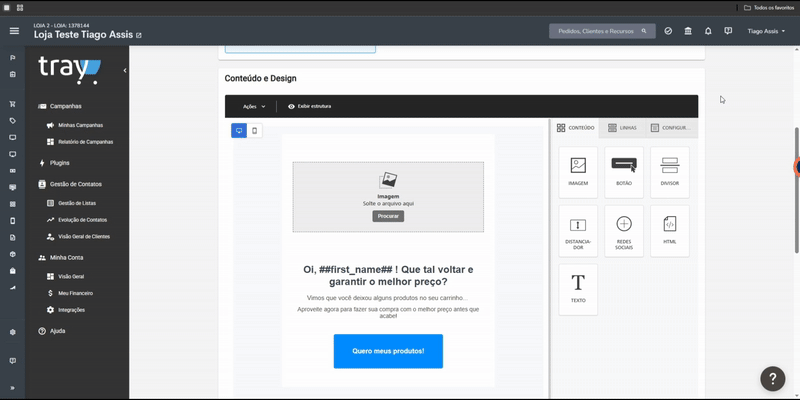Open the hamburger menu icon
Viewport: 800px width, 400px height.
tap(14, 31)
